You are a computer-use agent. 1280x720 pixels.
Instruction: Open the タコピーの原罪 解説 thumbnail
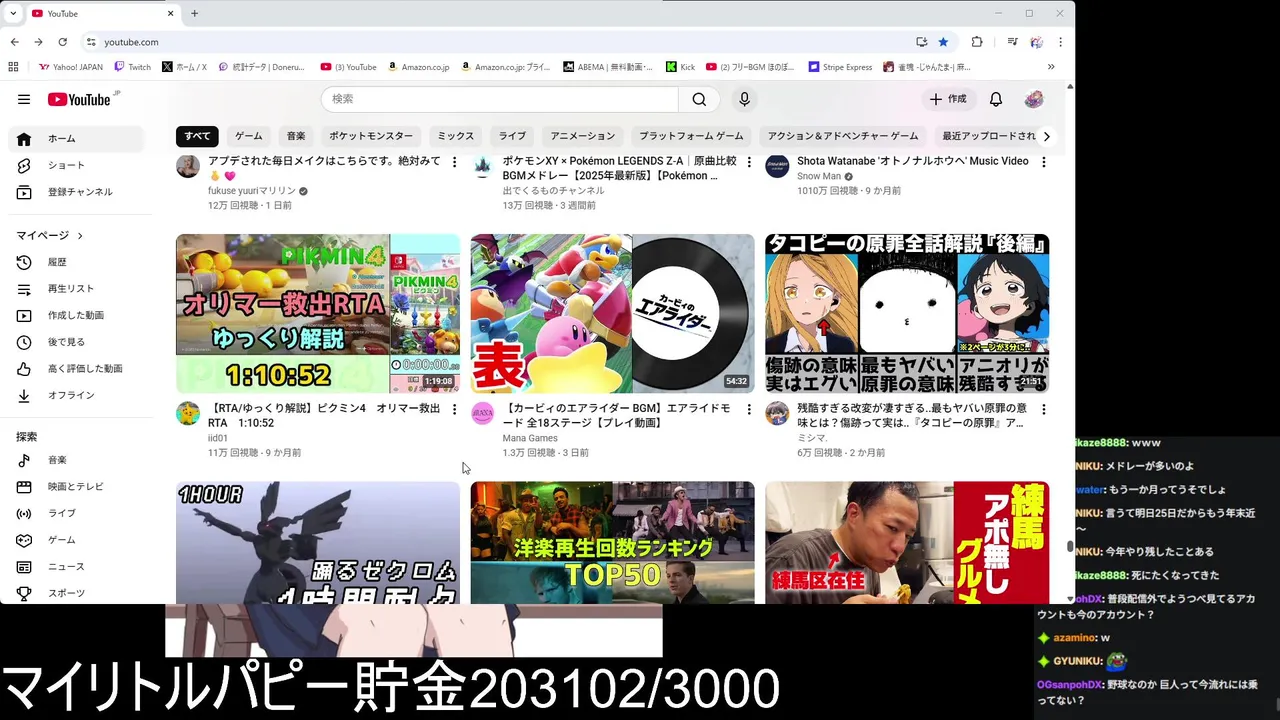coord(907,314)
